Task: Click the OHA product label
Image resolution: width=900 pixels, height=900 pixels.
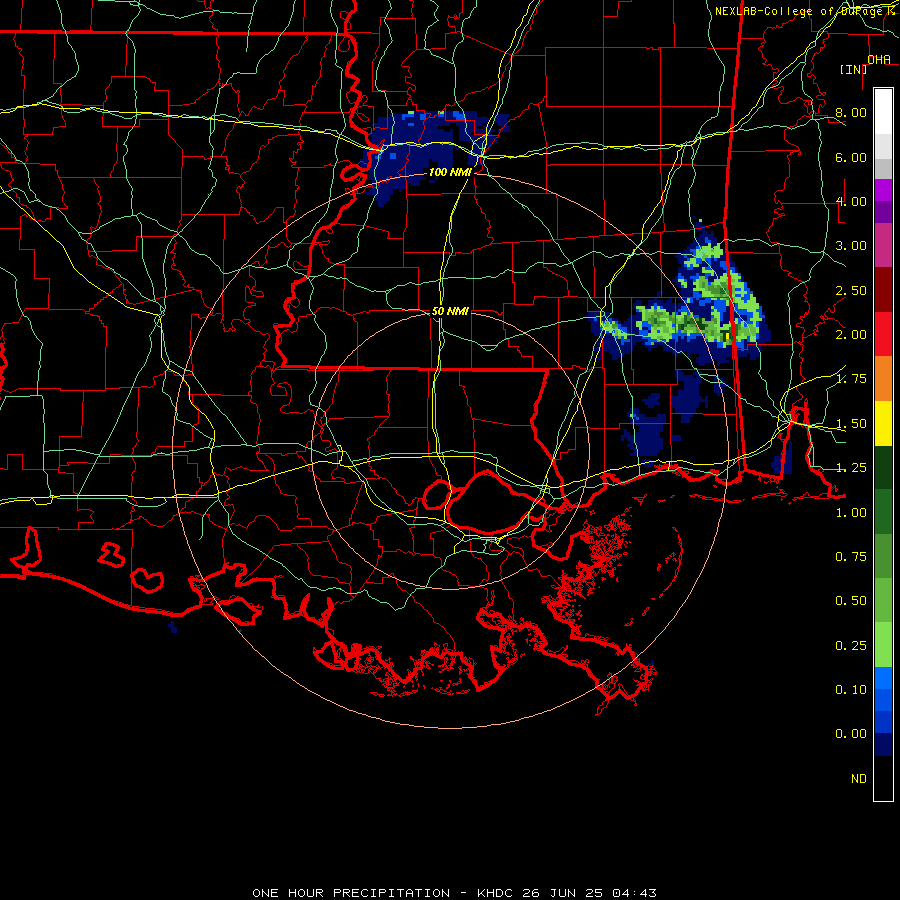Action: (x=879, y=60)
